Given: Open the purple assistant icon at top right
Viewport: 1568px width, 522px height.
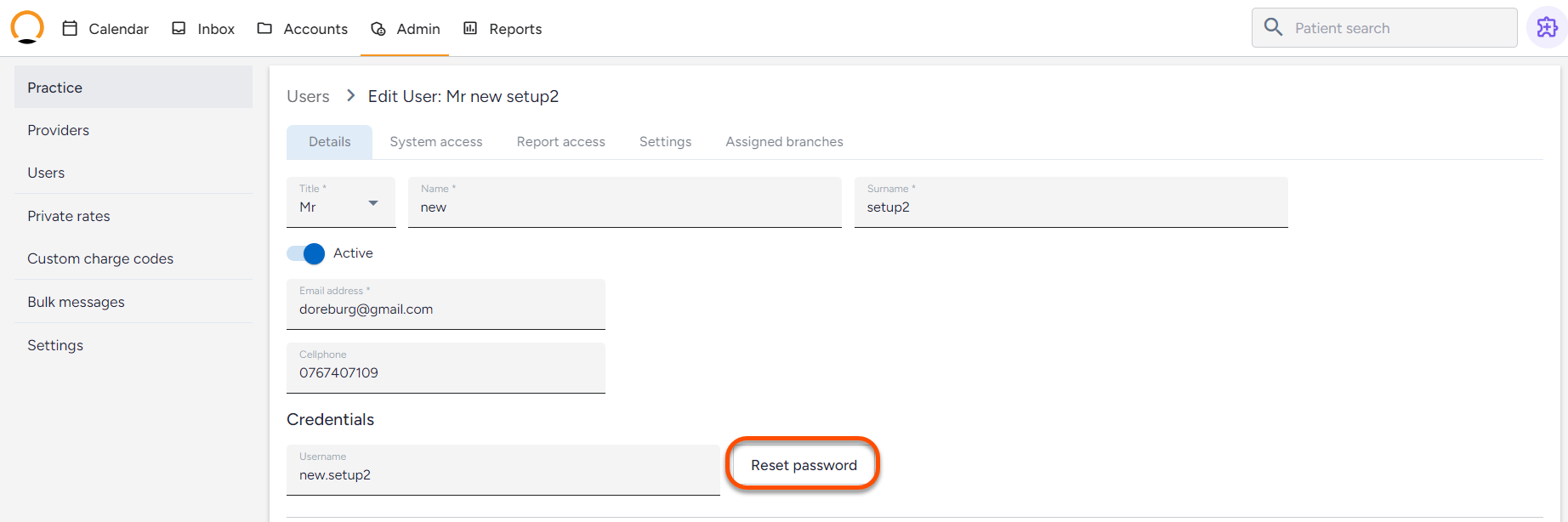Looking at the screenshot, I should point(1547,27).
